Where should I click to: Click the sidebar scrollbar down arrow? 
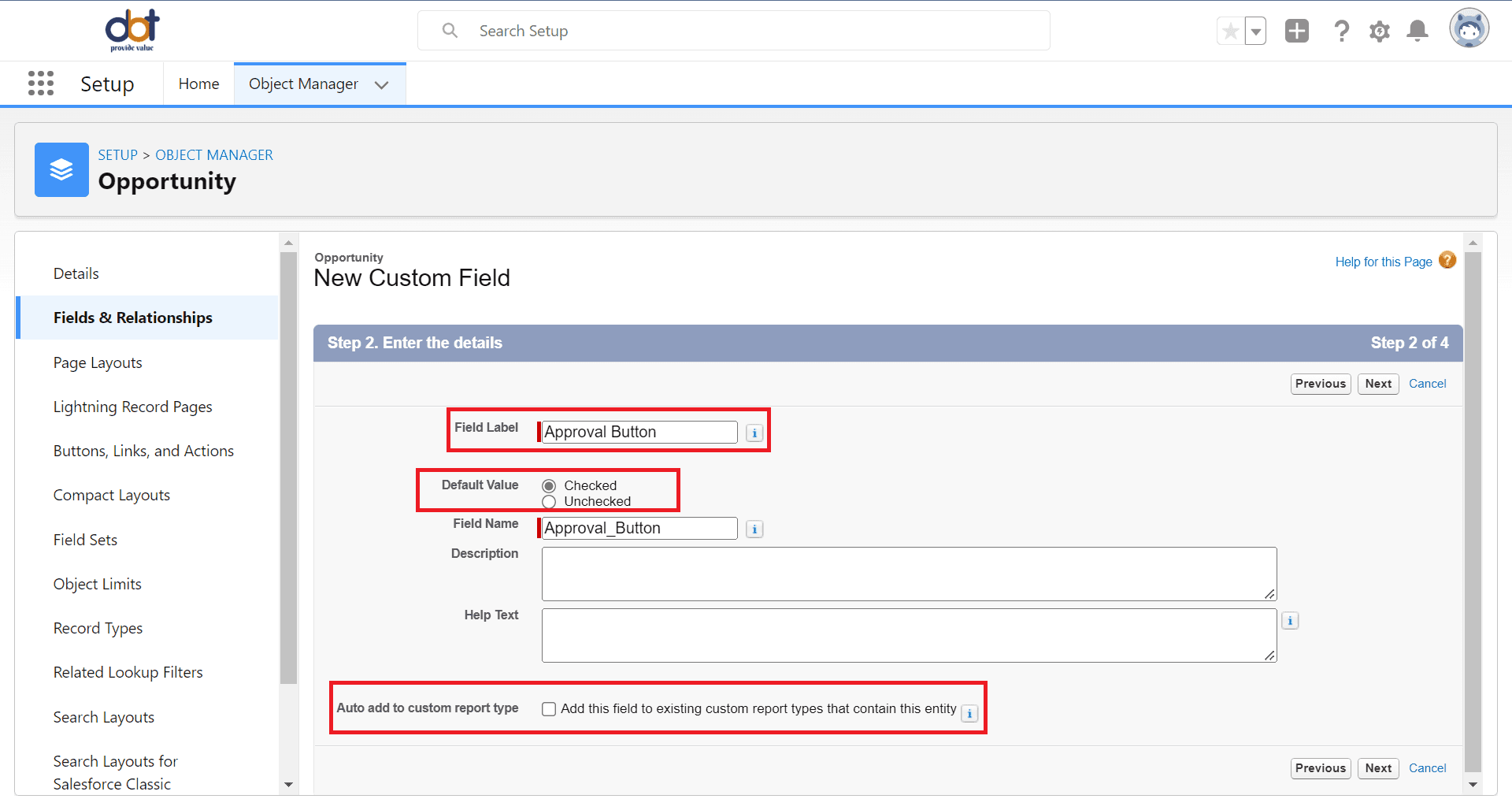click(288, 784)
